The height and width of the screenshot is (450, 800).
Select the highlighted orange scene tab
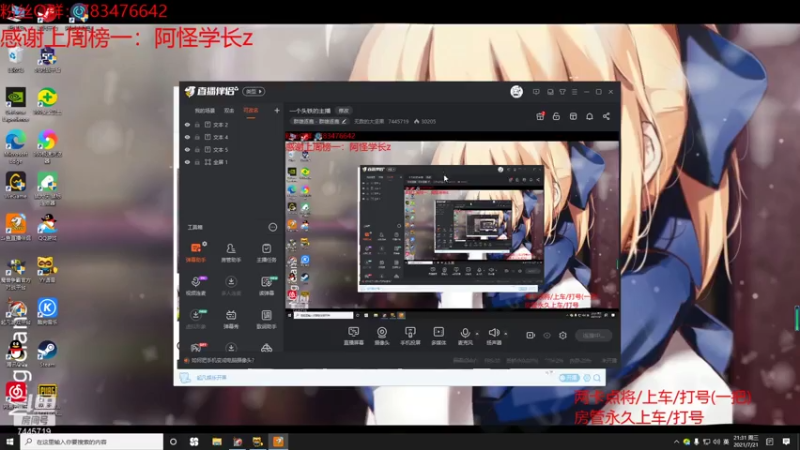pos(251,110)
